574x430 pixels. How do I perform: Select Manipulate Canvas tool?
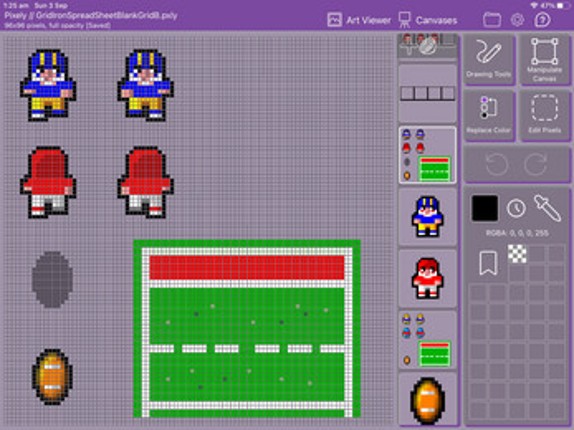544,60
